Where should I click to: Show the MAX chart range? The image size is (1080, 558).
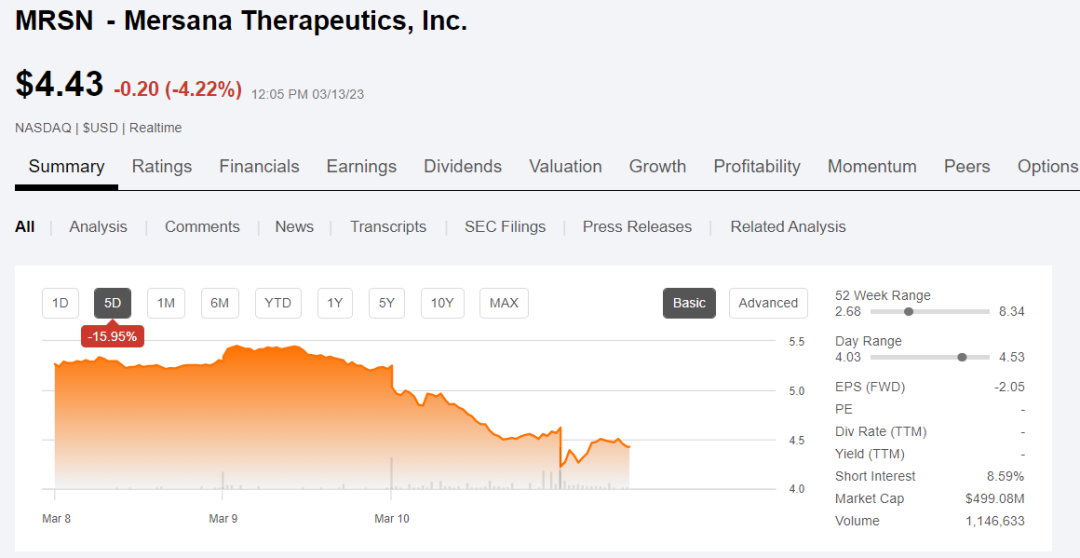point(504,303)
